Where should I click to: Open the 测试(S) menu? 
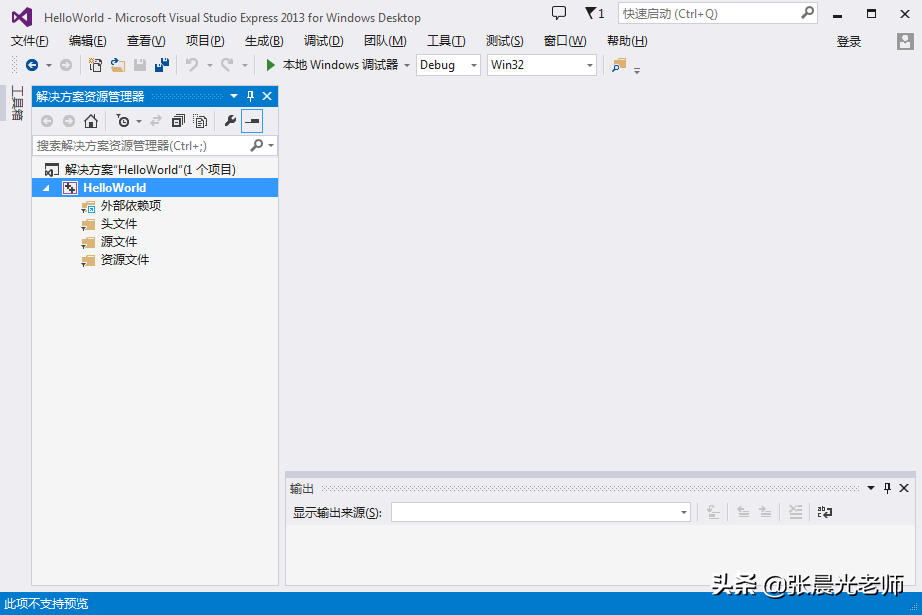(505, 41)
